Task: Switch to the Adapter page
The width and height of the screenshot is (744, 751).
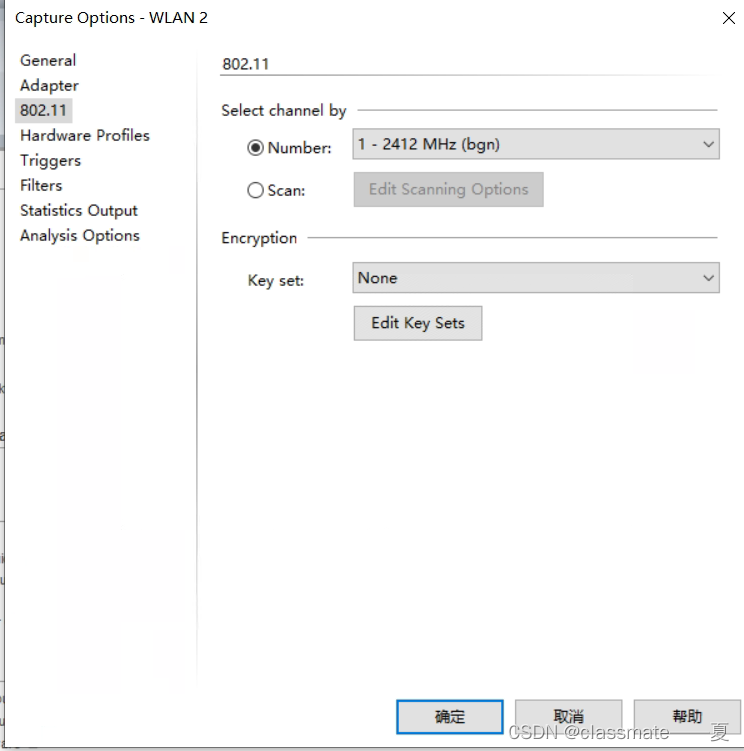Action: pyautogui.click(x=49, y=85)
